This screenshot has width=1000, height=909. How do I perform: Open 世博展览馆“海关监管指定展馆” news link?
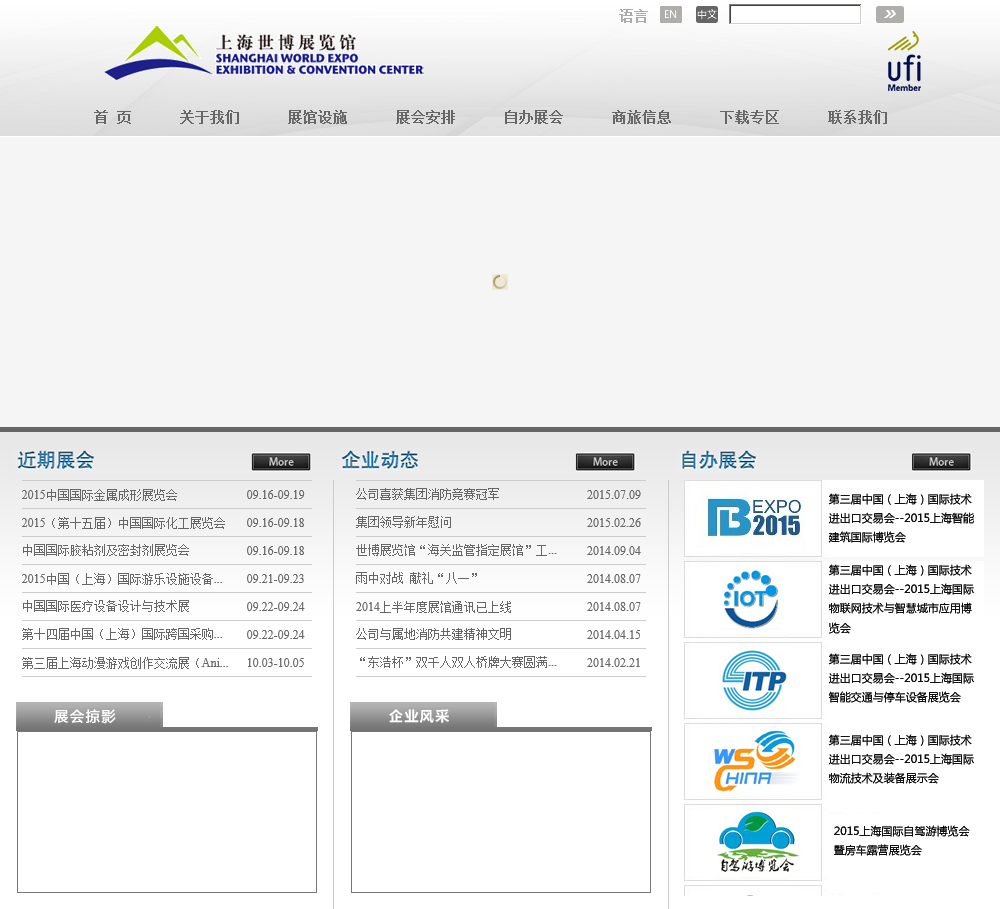(x=456, y=551)
